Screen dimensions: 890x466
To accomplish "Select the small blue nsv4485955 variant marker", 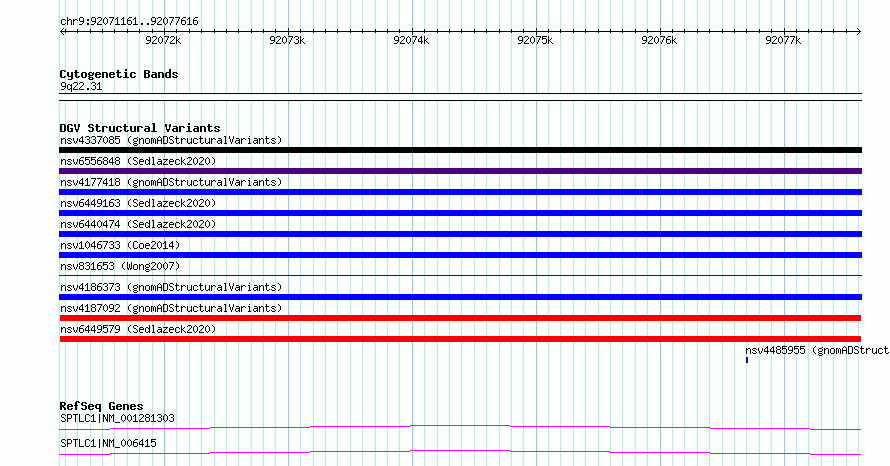I will pyautogui.click(x=747, y=360).
